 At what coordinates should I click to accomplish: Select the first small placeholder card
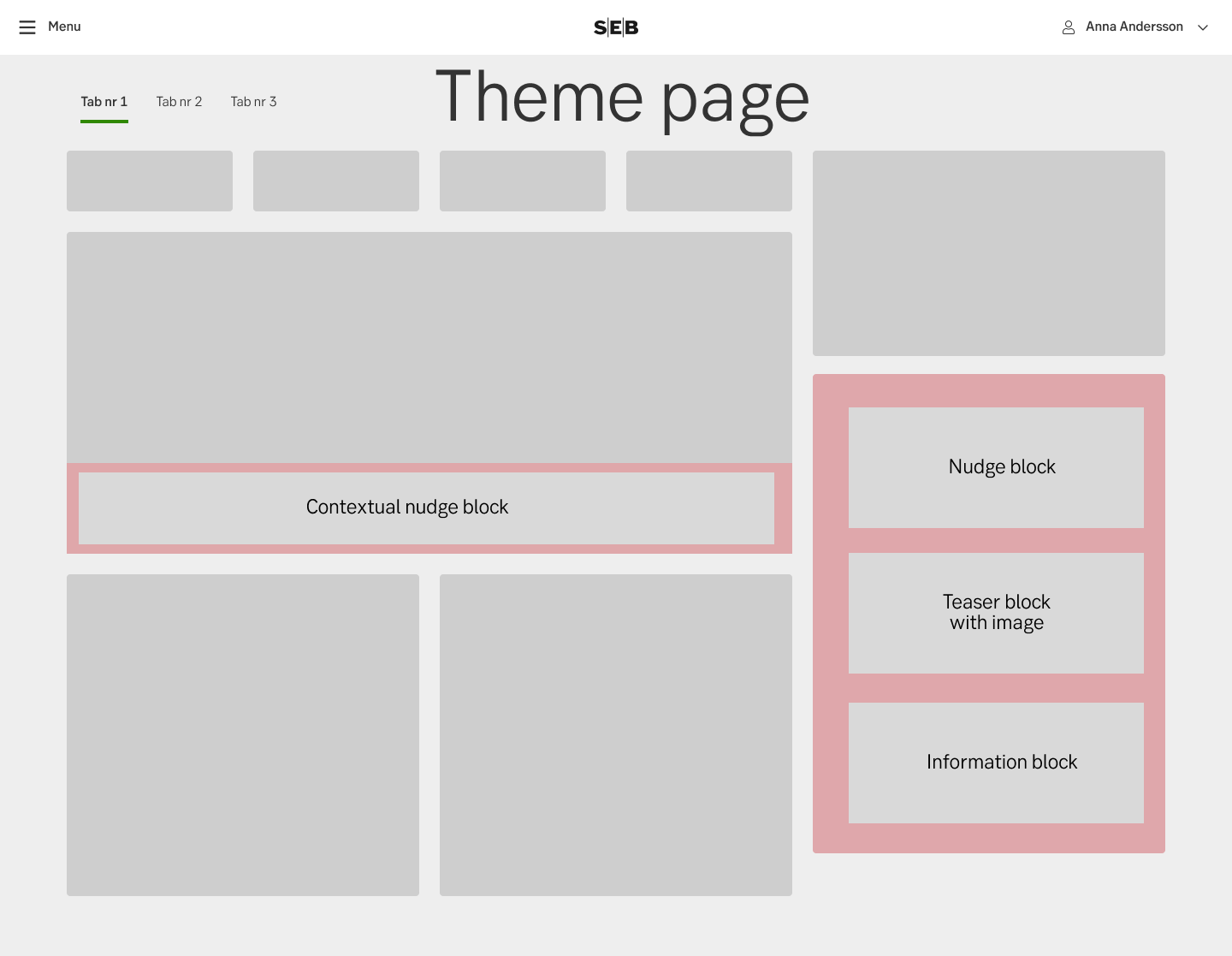(150, 181)
